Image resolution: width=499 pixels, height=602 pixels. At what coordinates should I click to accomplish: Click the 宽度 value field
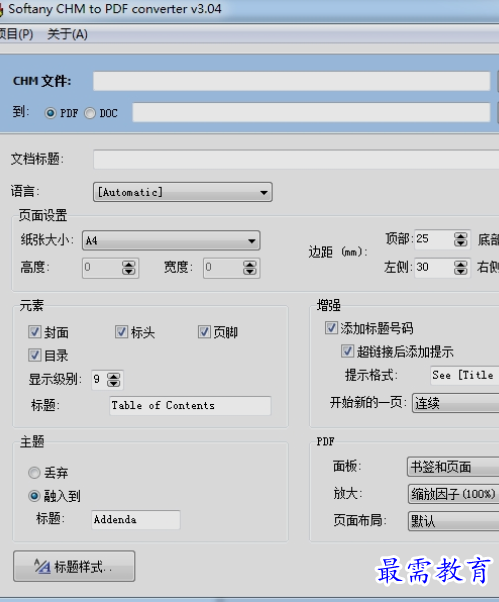[223, 268]
